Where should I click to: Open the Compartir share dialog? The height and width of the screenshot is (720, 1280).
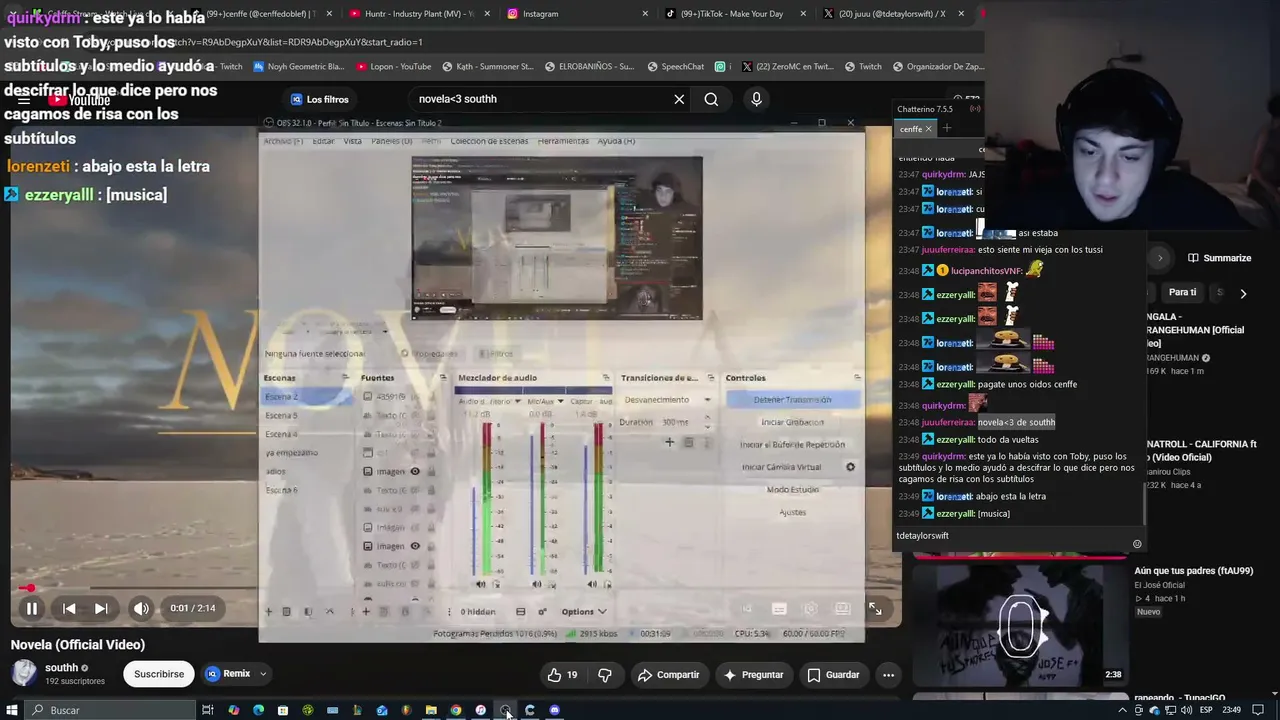coord(668,675)
